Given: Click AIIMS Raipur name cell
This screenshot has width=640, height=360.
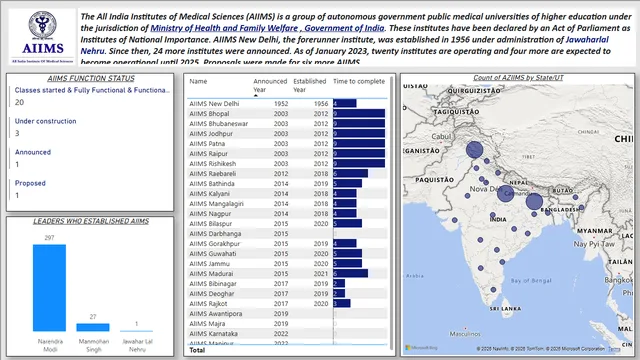Looking at the screenshot, I should point(208,154).
